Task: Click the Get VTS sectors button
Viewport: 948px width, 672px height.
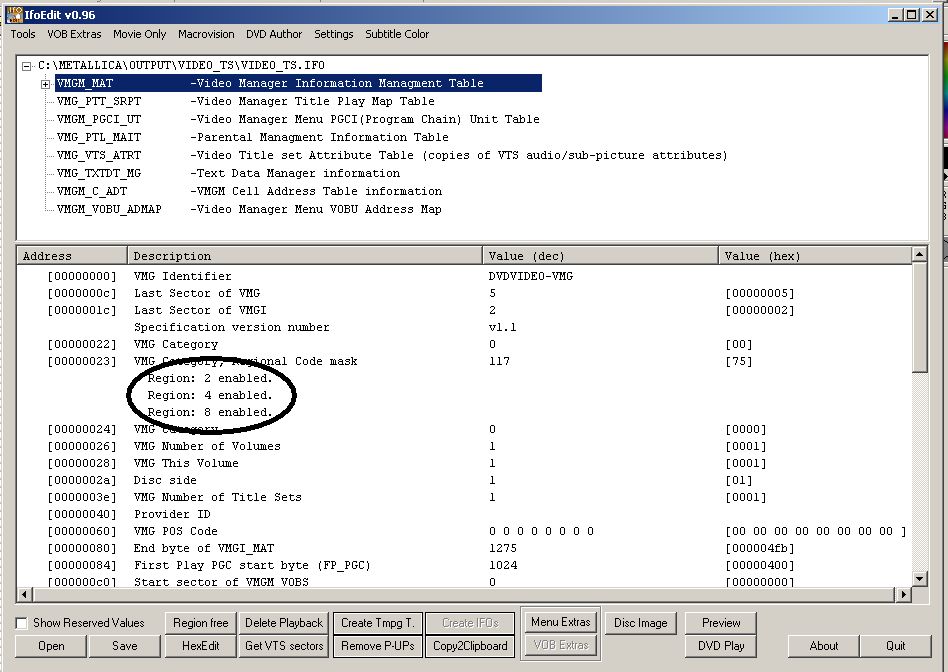Action: pyautogui.click(x=284, y=646)
